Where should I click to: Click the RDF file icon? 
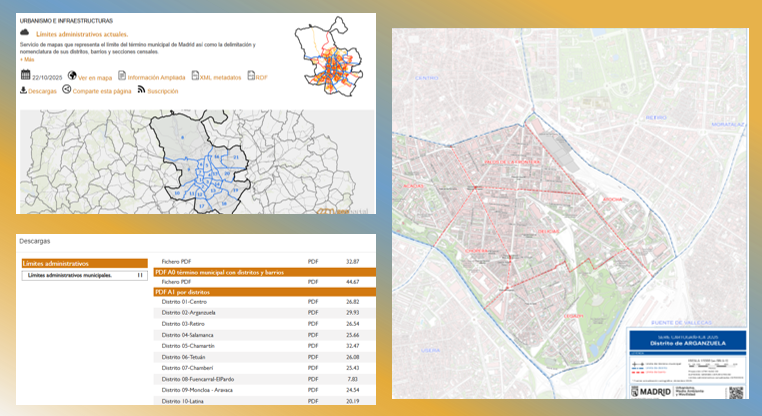point(251,75)
